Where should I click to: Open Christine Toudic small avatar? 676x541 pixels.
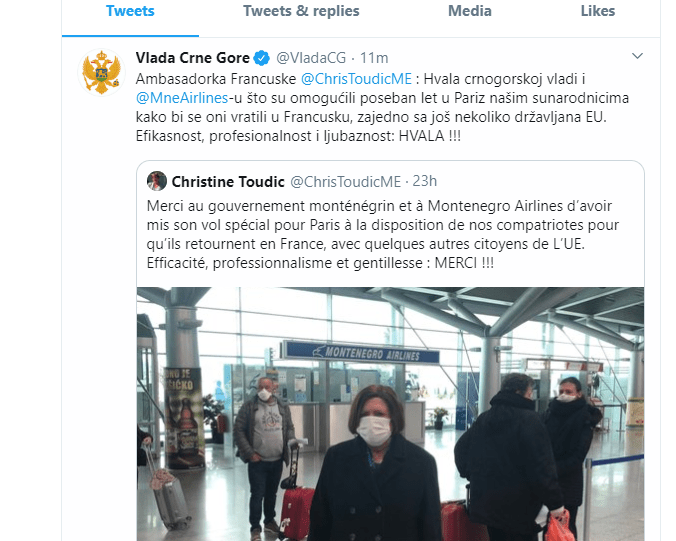pos(156,181)
